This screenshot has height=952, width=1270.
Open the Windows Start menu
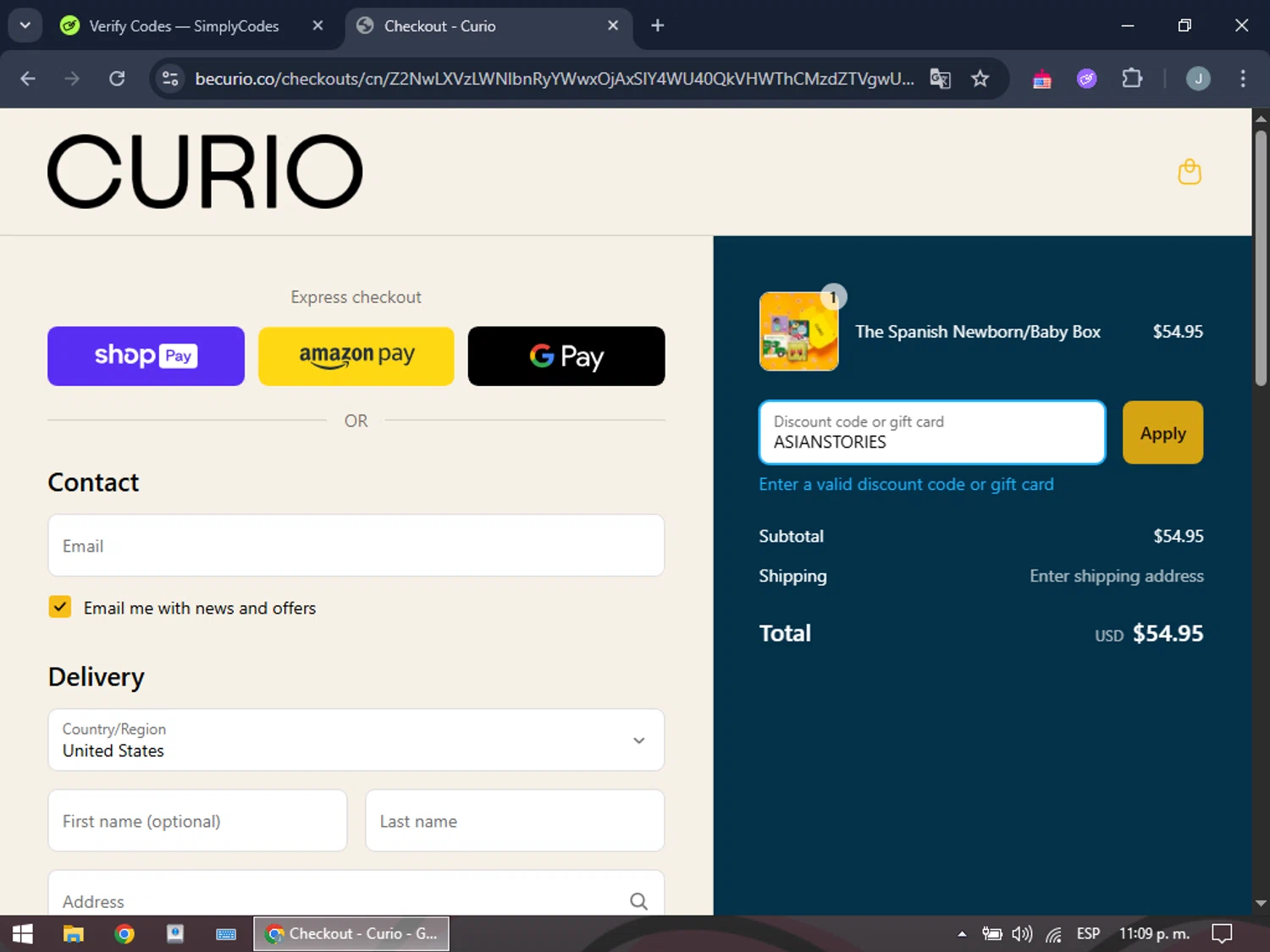coord(23,933)
